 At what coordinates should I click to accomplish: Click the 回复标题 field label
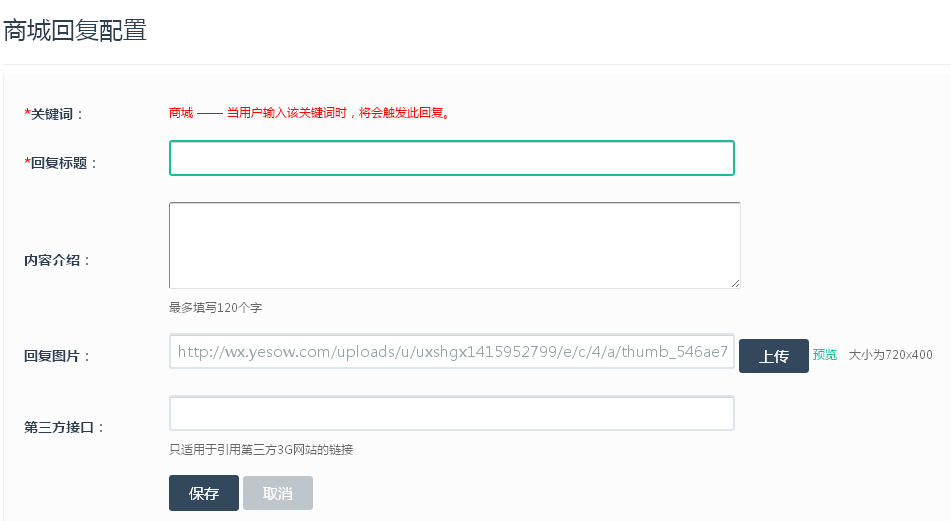tap(61, 163)
